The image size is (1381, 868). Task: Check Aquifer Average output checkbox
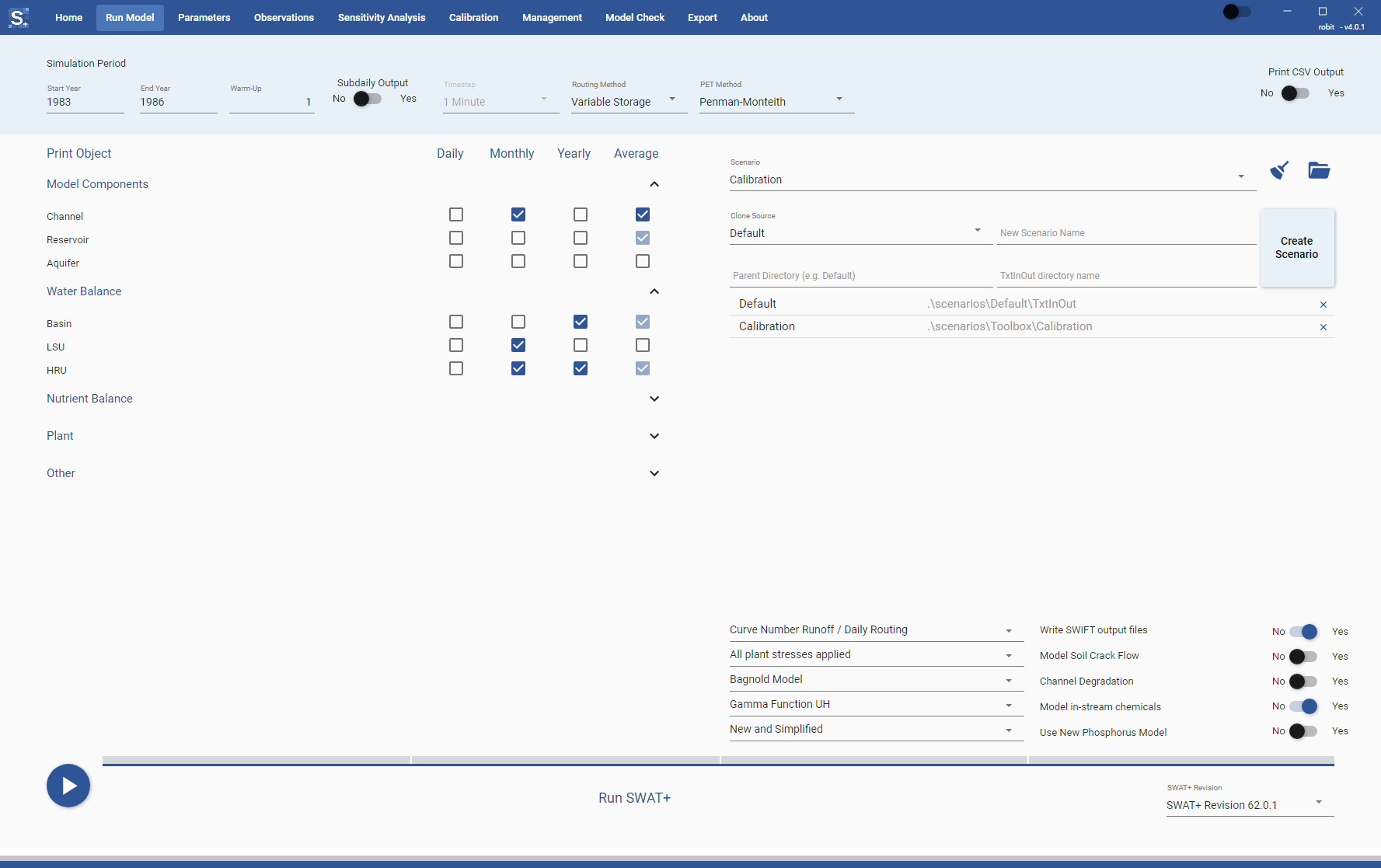[643, 261]
